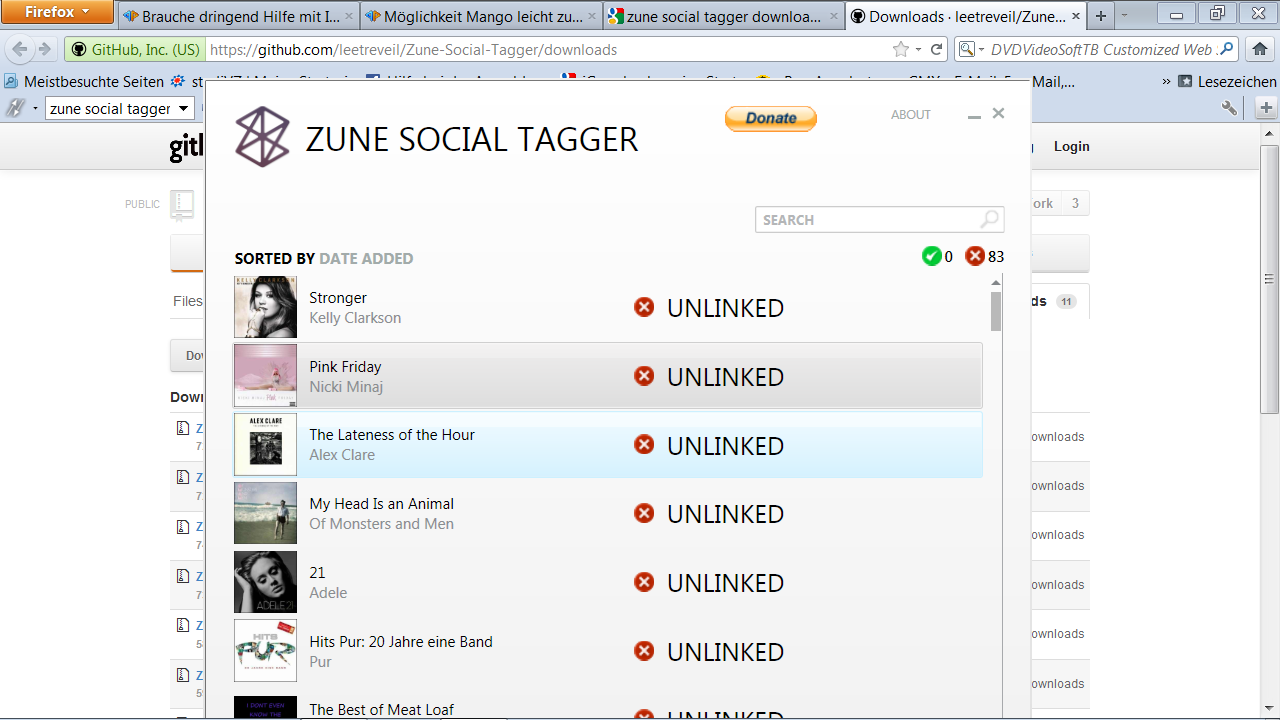
Task: Open the list-all-tabs dropdown arrow
Action: pos(1125,16)
